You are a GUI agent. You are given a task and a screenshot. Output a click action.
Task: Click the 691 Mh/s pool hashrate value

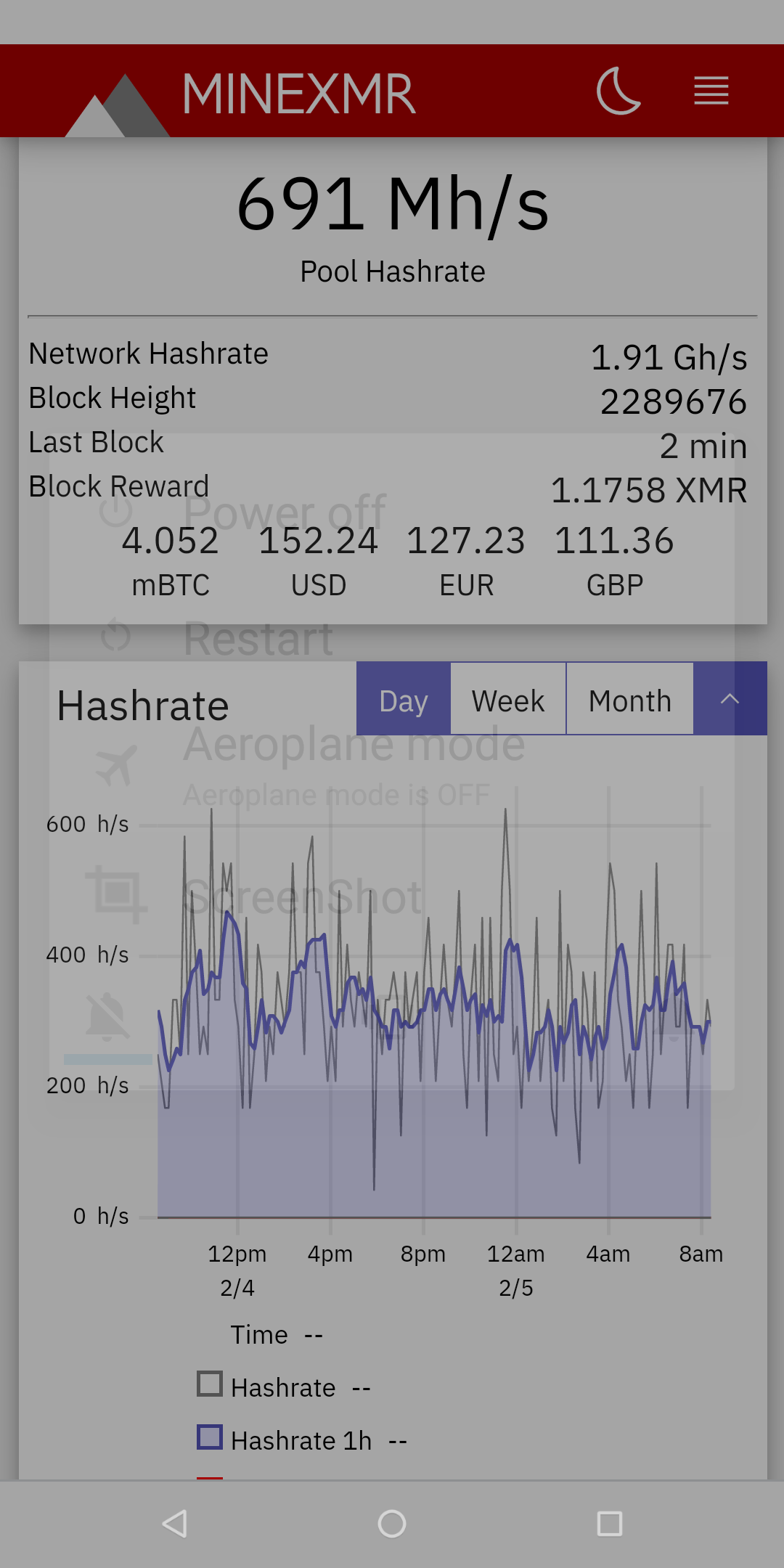[393, 204]
